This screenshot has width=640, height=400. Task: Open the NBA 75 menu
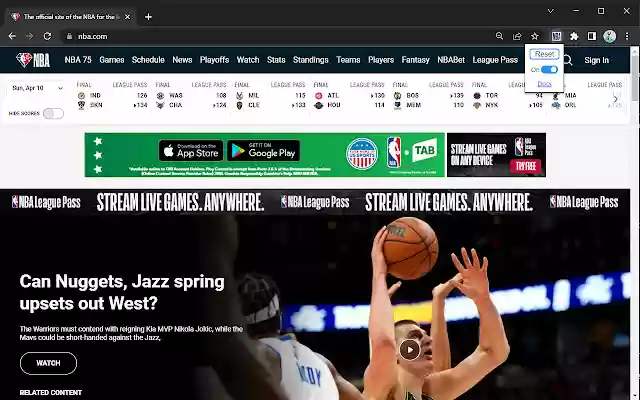(x=78, y=60)
